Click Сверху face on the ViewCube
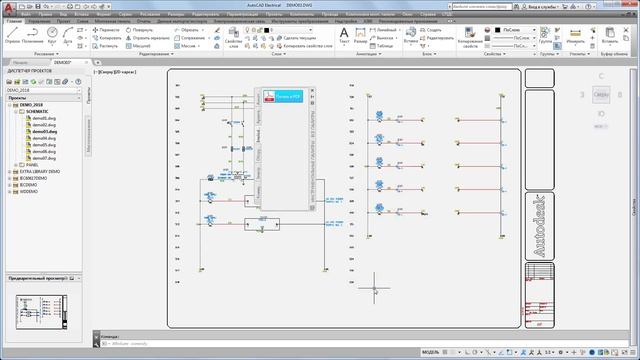Screen dimensions: 640x360 (x=601, y=95)
